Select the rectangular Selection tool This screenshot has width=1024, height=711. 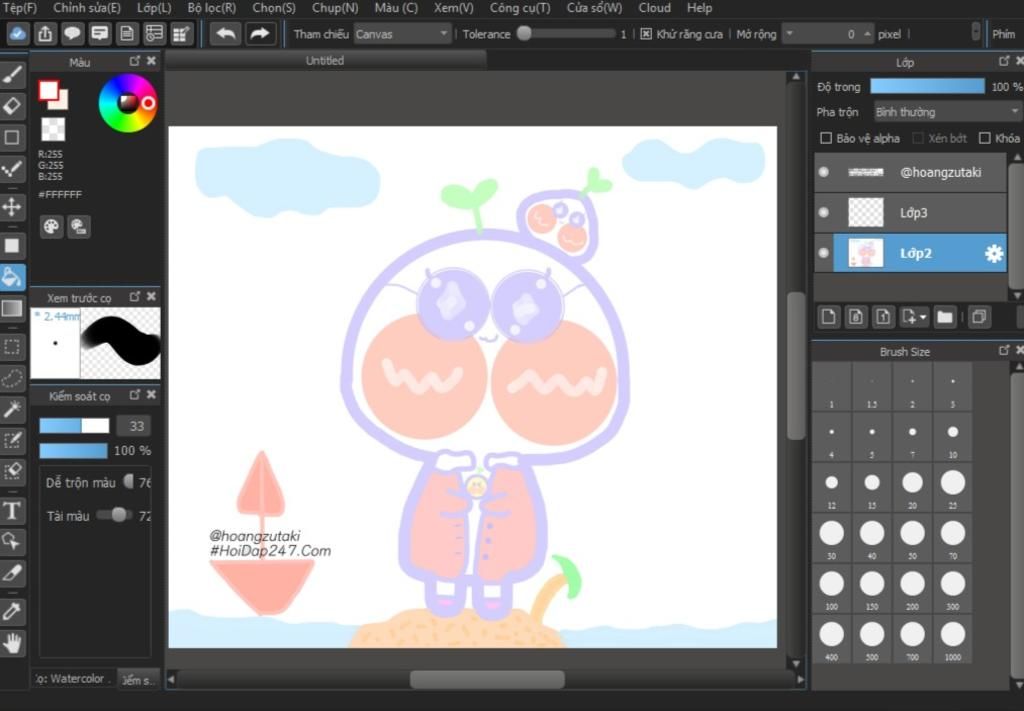coord(12,346)
